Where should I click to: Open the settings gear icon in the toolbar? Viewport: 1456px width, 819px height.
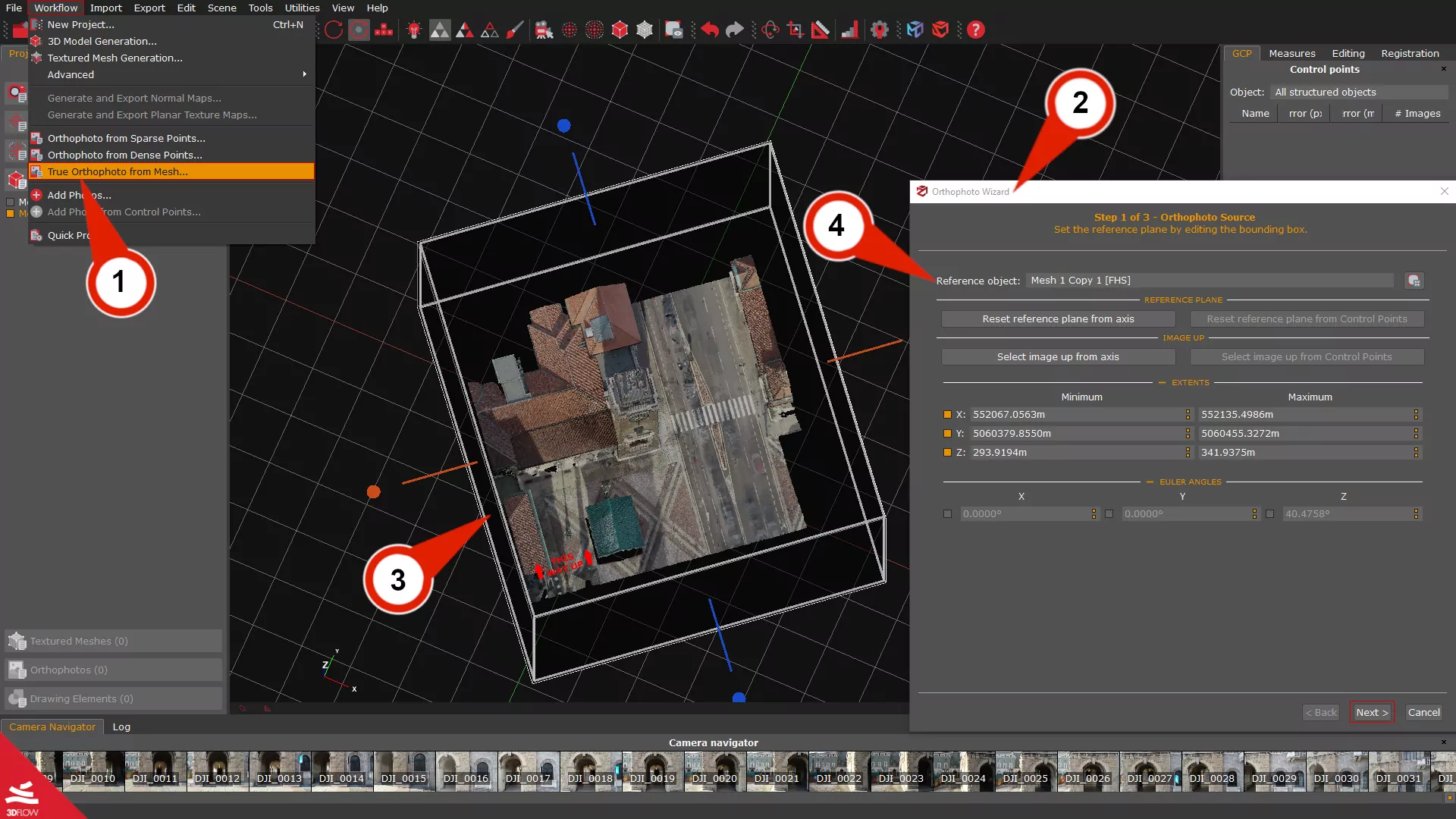pos(880,30)
